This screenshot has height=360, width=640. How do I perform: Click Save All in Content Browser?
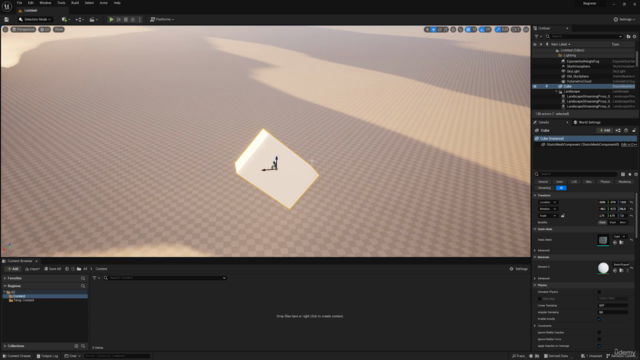click(53, 269)
